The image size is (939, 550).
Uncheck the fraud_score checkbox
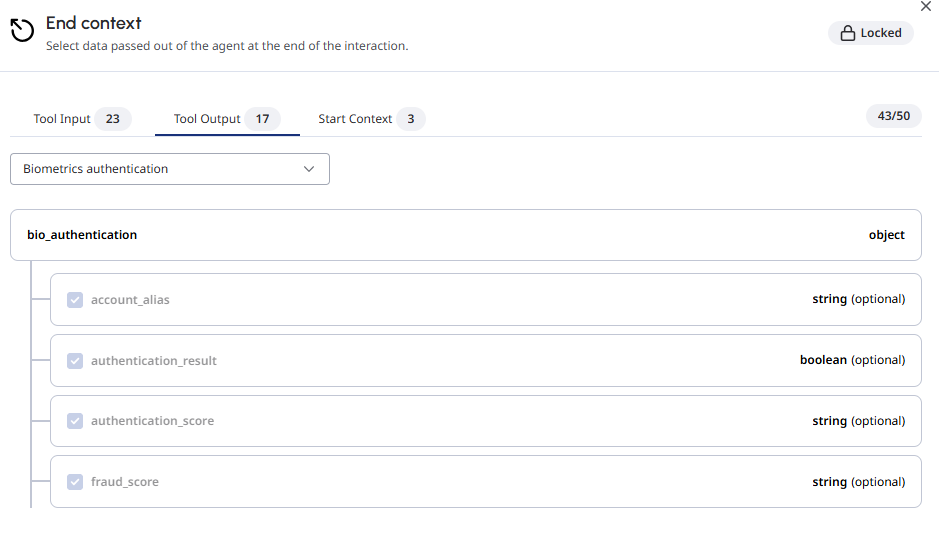pos(75,482)
